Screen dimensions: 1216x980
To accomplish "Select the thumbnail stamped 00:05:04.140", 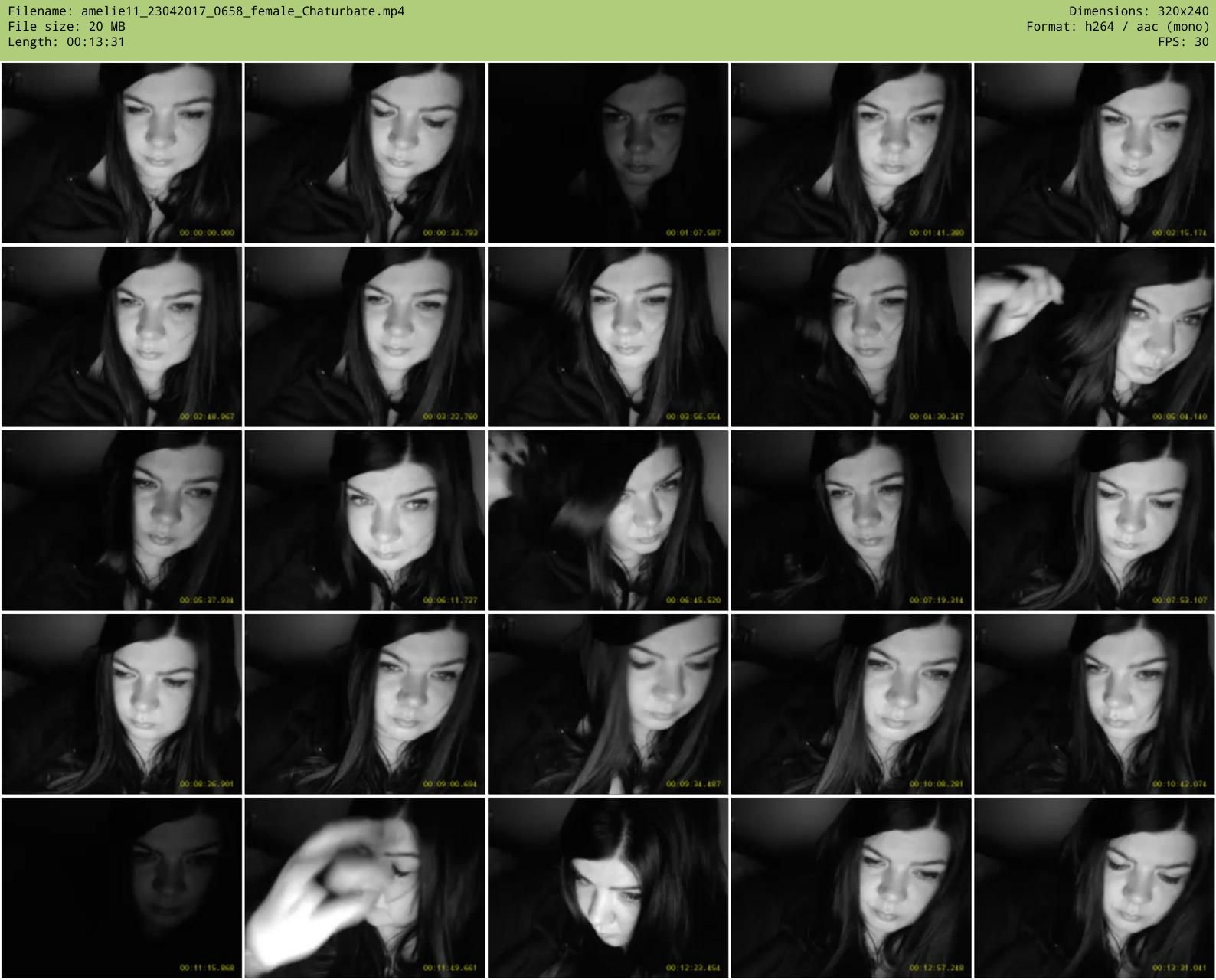I will point(1094,337).
